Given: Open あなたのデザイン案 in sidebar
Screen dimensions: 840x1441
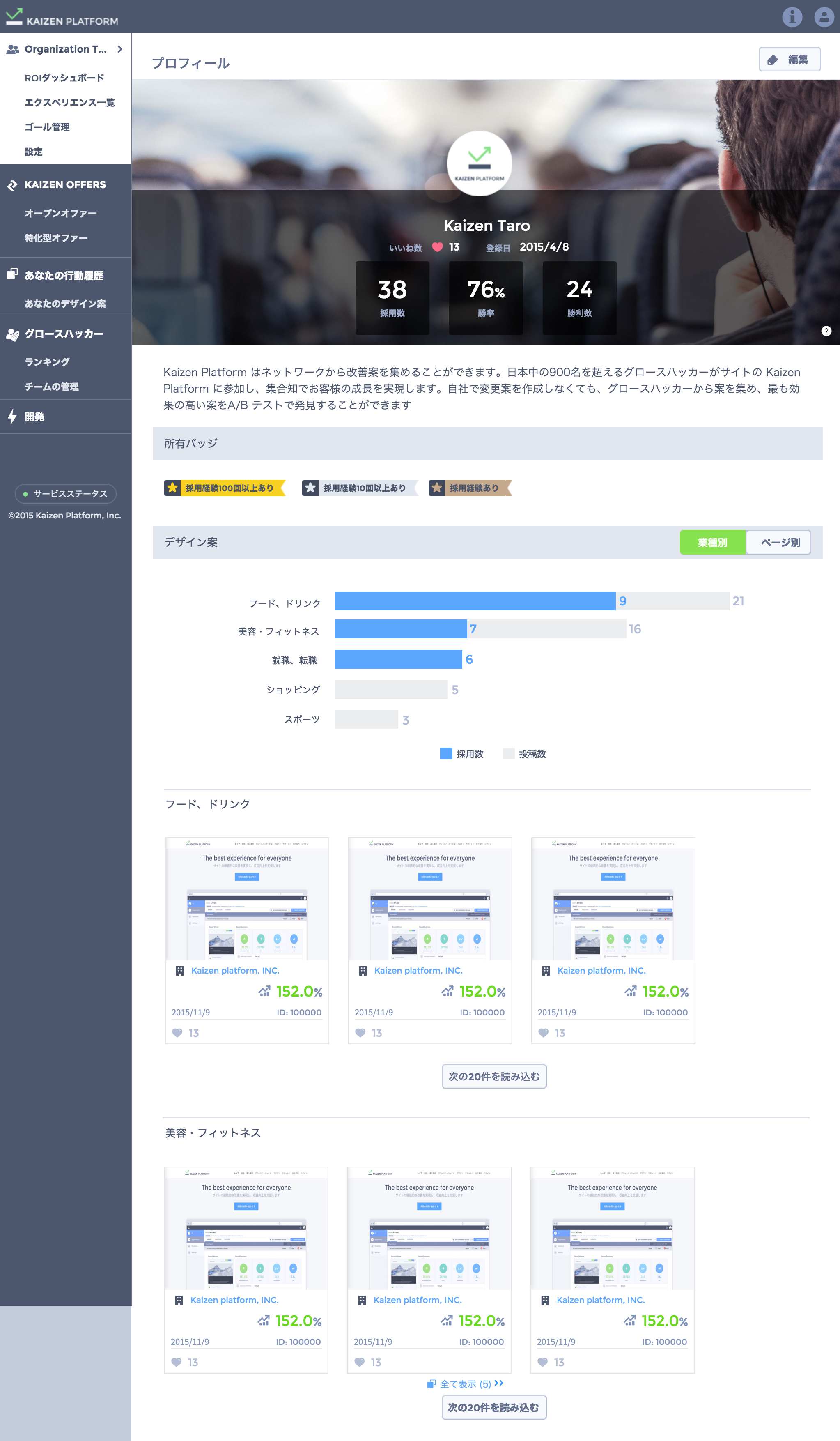Looking at the screenshot, I should (65, 304).
